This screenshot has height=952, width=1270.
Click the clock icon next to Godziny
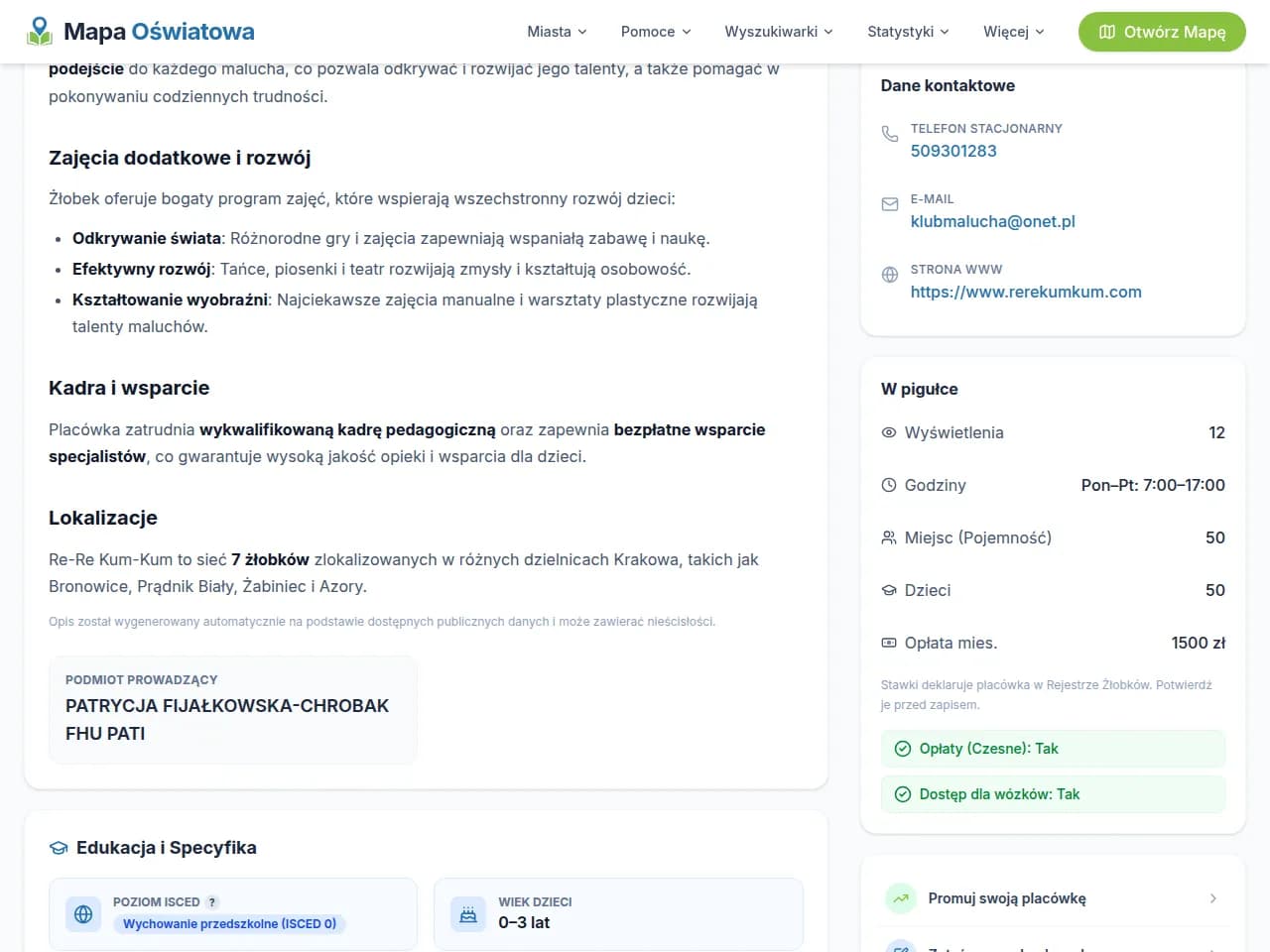point(889,485)
